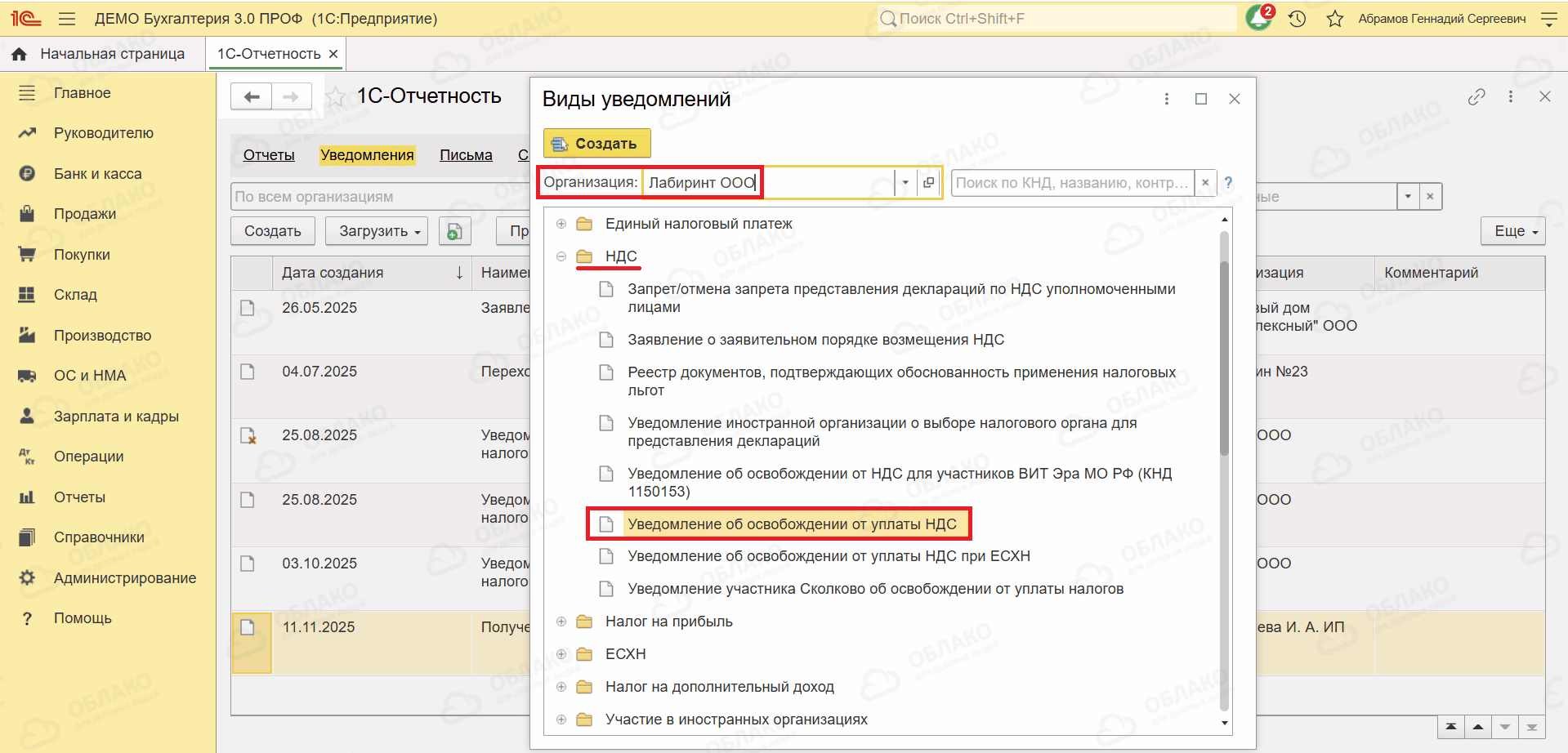Switch to Начальная страница tab
The image size is (1568, 753).
coord(113,54)
